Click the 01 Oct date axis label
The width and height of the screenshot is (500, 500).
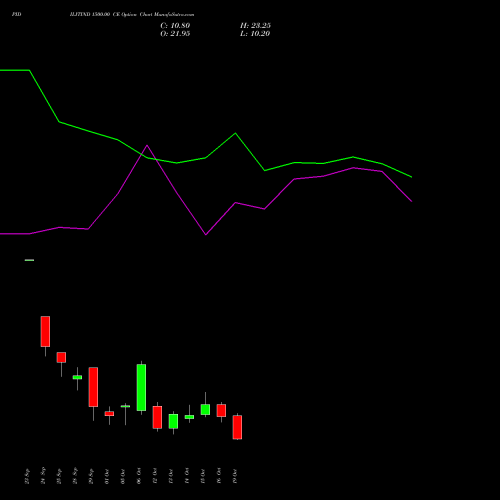107,476
